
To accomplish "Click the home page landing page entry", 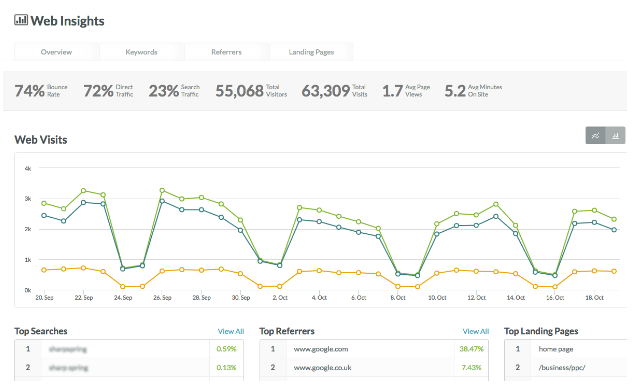I will [556, 349].
